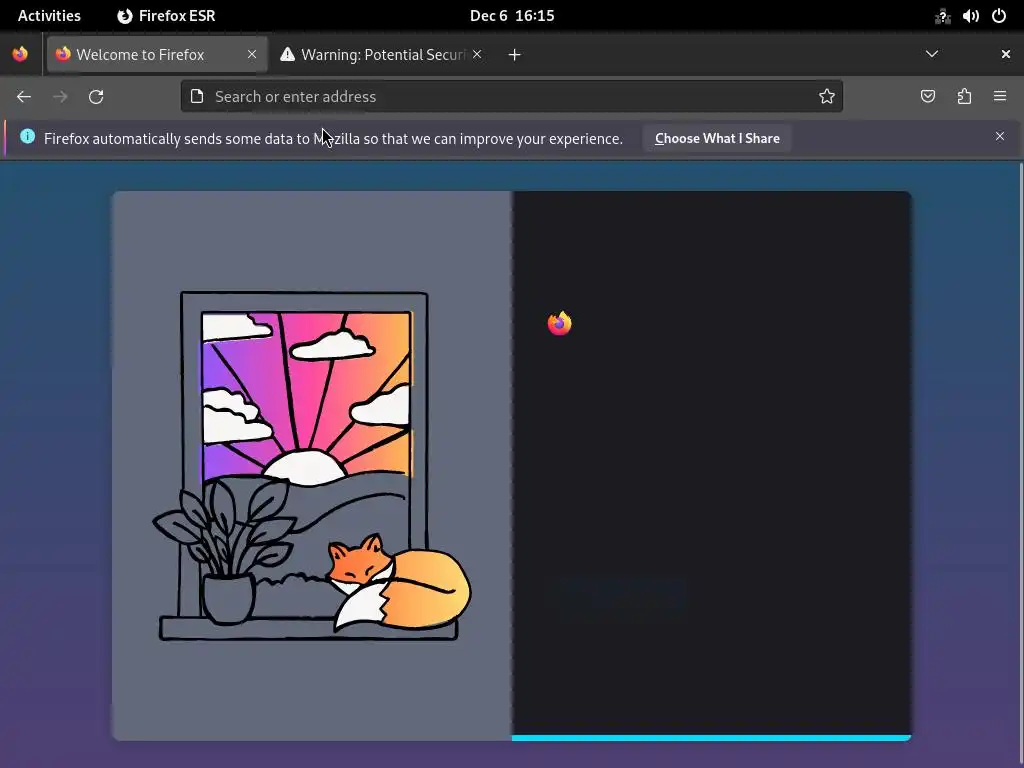The width and height of the screenshot is (1024, 768).
Task: Open the Firefox hamburger application menu
Action: click(x=1000, y=97)
